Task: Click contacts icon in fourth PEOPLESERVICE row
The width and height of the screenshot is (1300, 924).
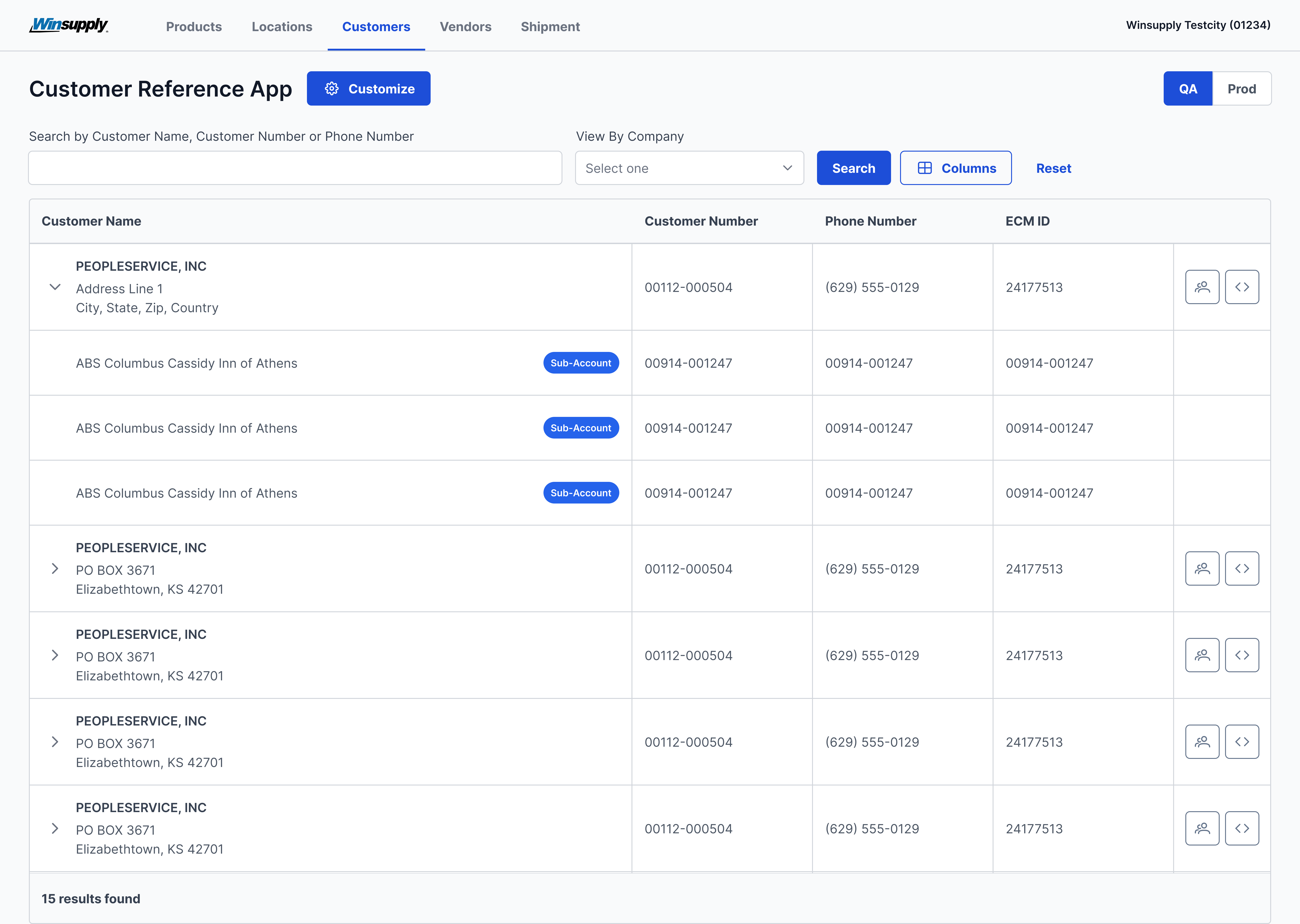Action: [x=1202, y=741]
